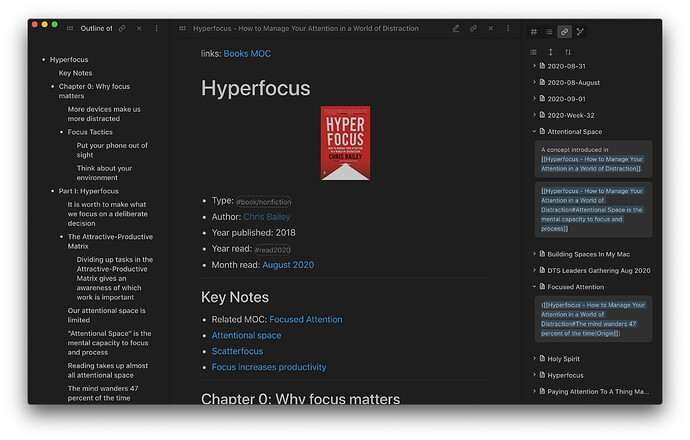Expand the 2020-08-August backlink entry
This screenshot has height=440, width=690.
pos(534,82)
